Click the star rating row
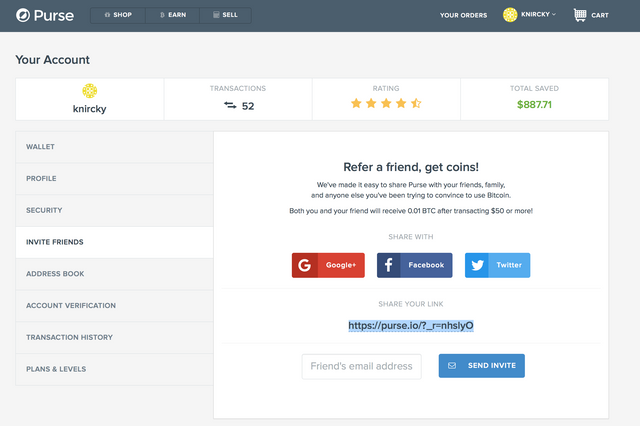Image resolution: width=640 pixels, height=426 pixels. 386,103
